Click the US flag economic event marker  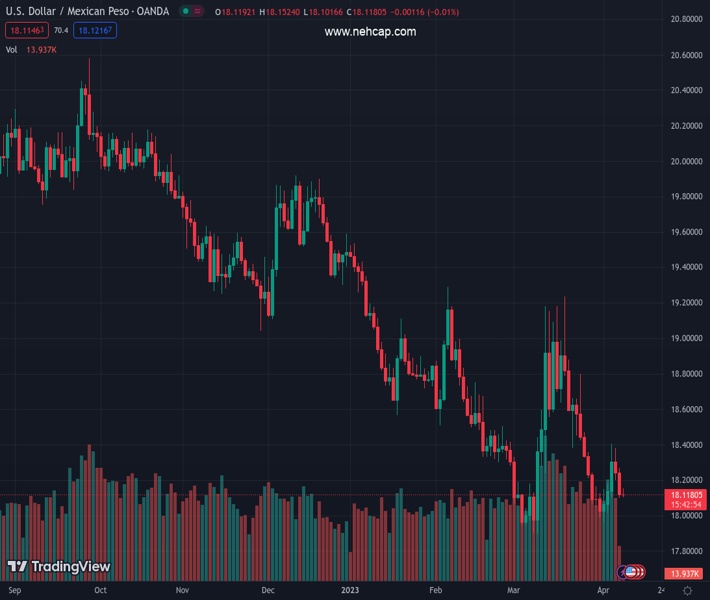[631, 572]
